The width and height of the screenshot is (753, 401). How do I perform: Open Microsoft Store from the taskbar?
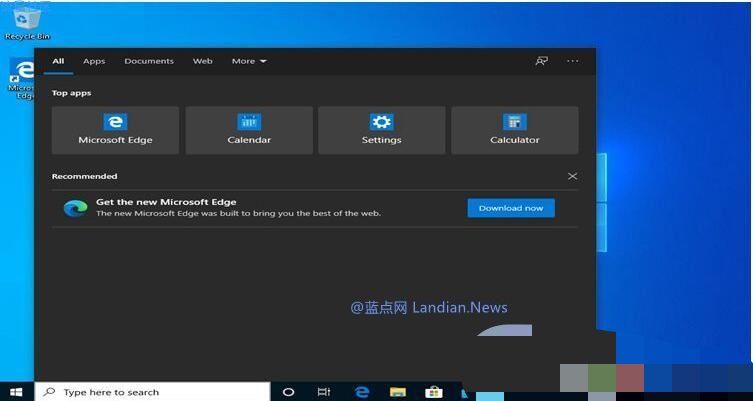pyautogui.click(x=434, y=392)
